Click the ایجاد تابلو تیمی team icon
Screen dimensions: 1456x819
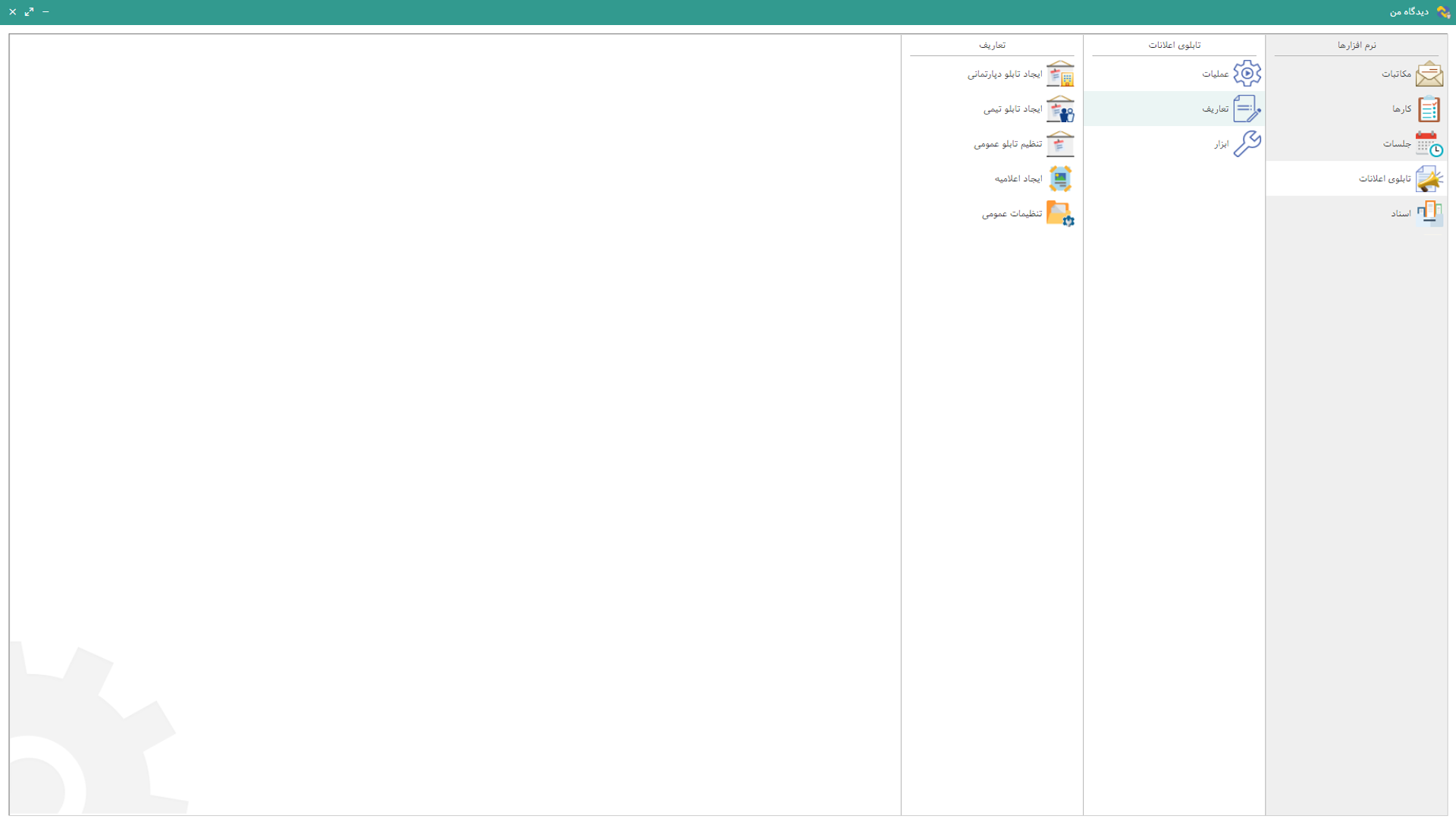pos(1060,109)
